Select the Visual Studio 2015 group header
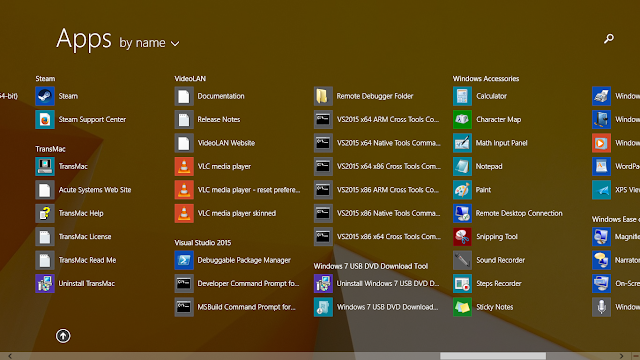 (x=203, y=243)
